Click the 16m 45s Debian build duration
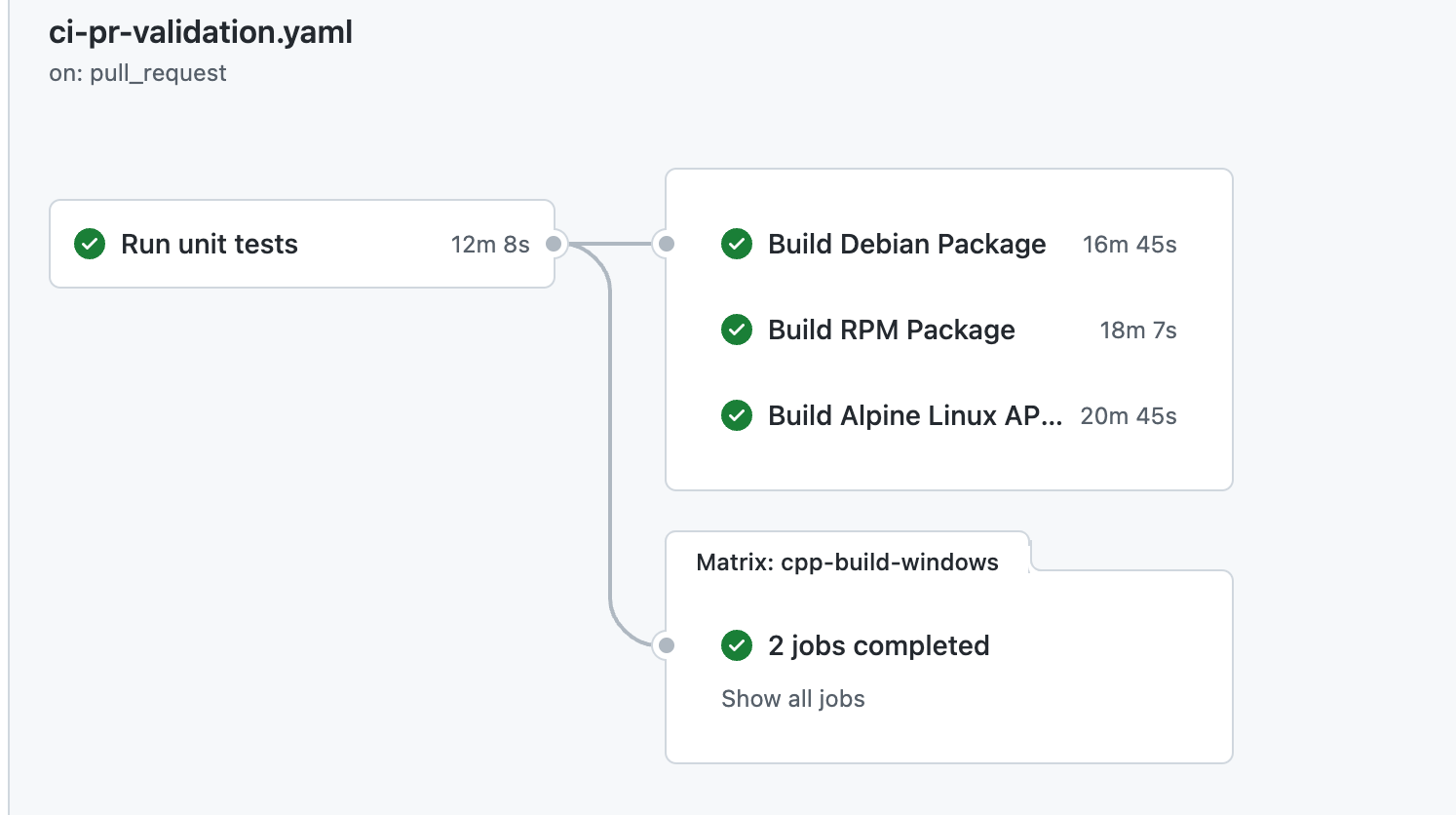1456x815 pixels. pos(1130,245)
